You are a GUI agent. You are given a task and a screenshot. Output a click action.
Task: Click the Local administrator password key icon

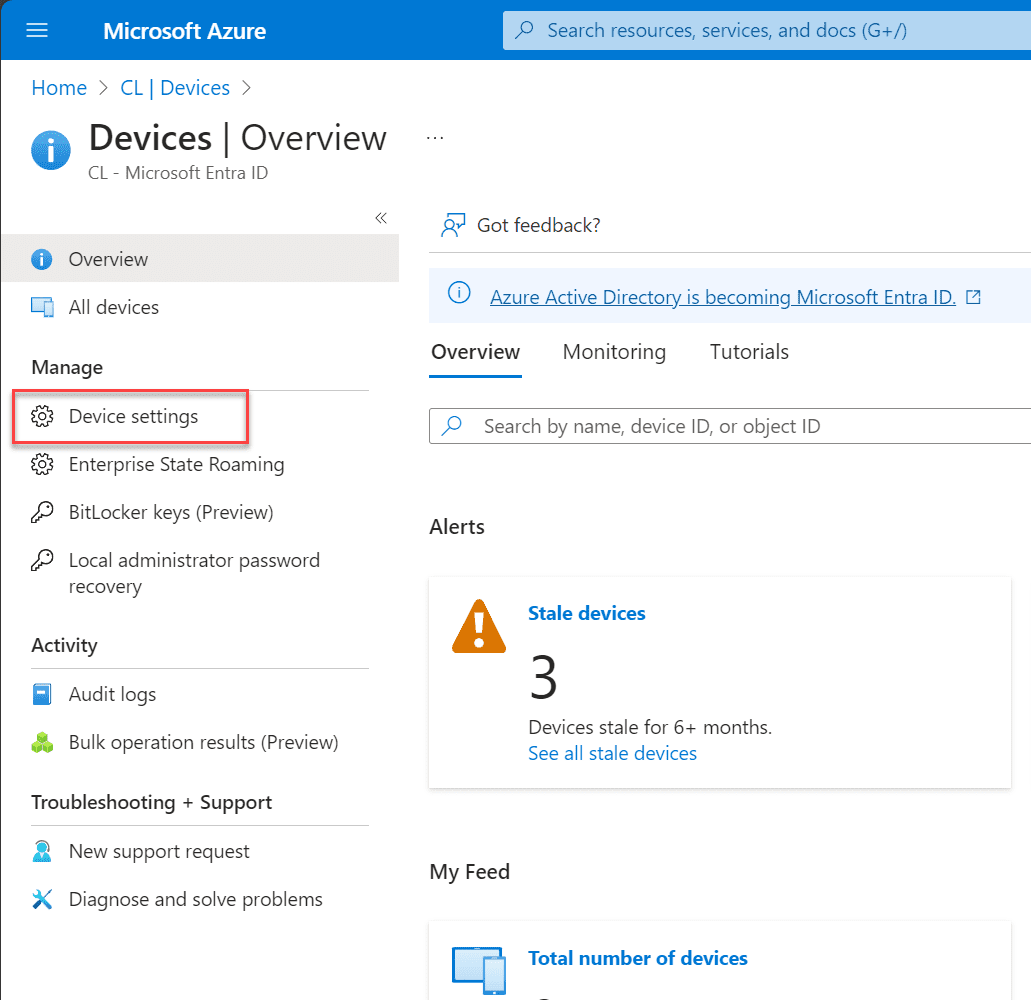(42, 560)
